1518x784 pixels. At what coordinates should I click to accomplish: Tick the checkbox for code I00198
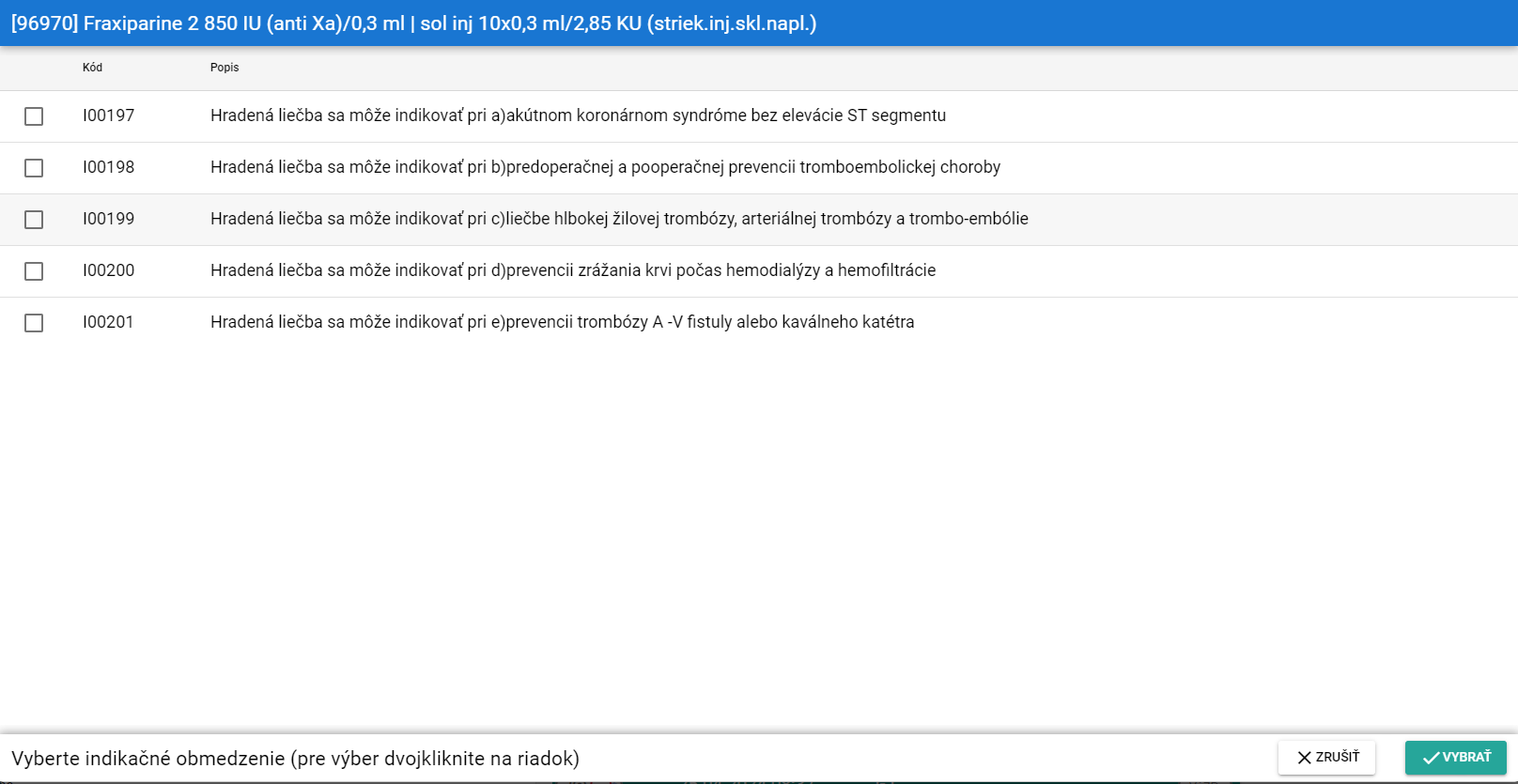[x=34, y=168]
